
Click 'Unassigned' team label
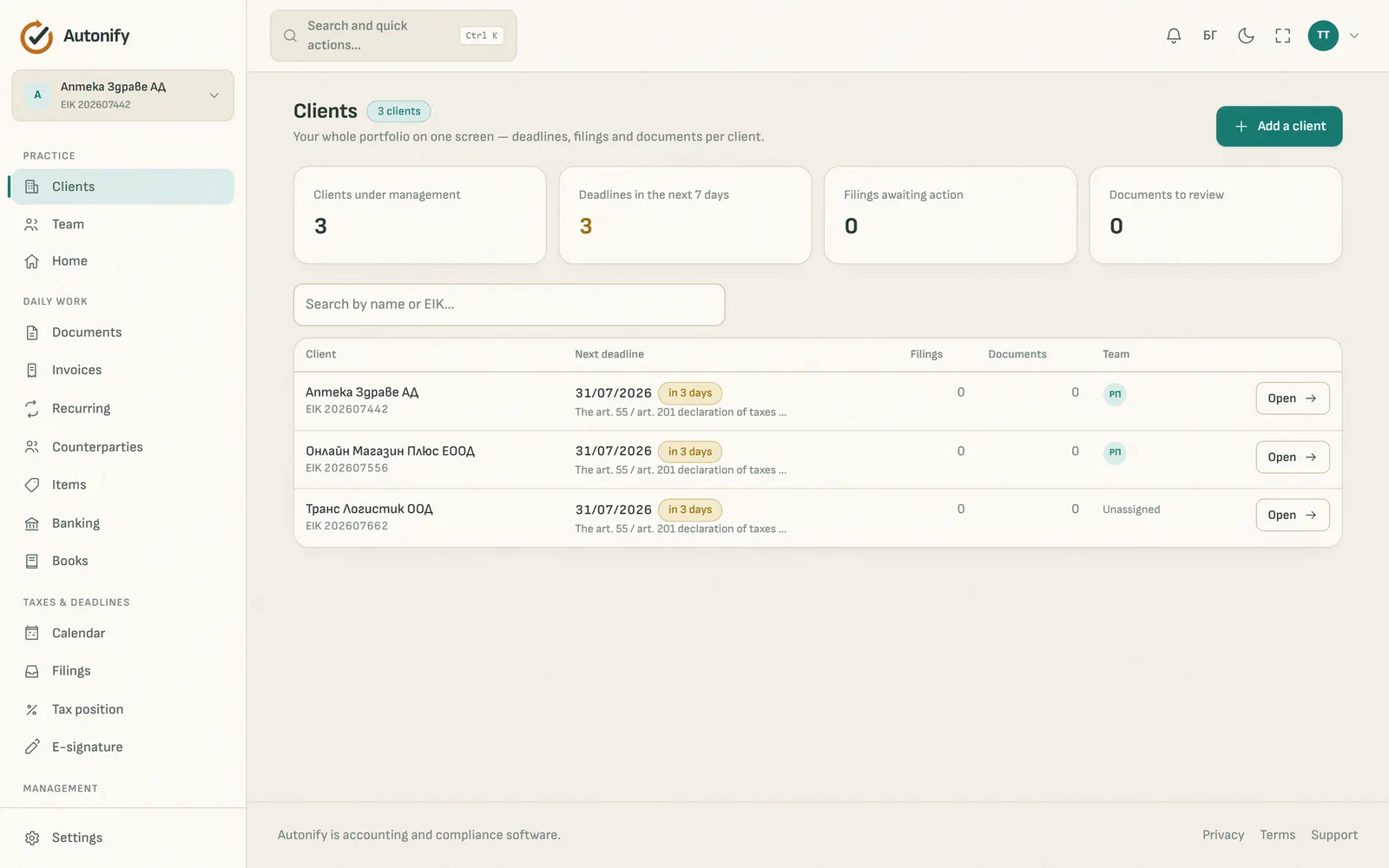(1131, 510)
